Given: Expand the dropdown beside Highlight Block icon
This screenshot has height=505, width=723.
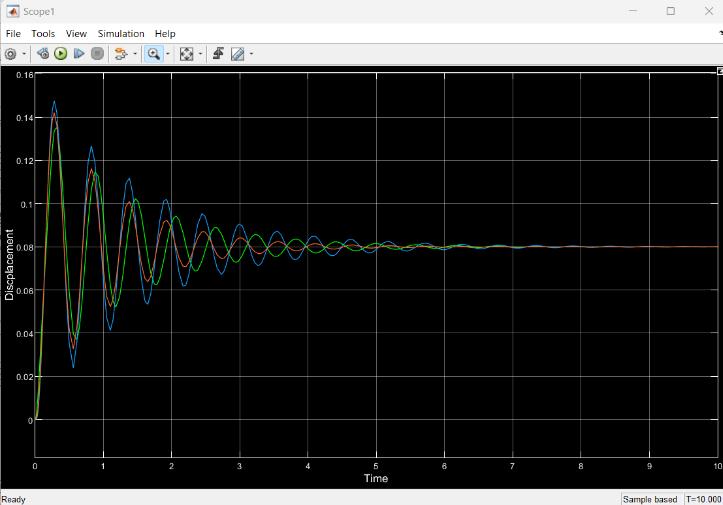Looking at the screenshot, I should 135,54.
